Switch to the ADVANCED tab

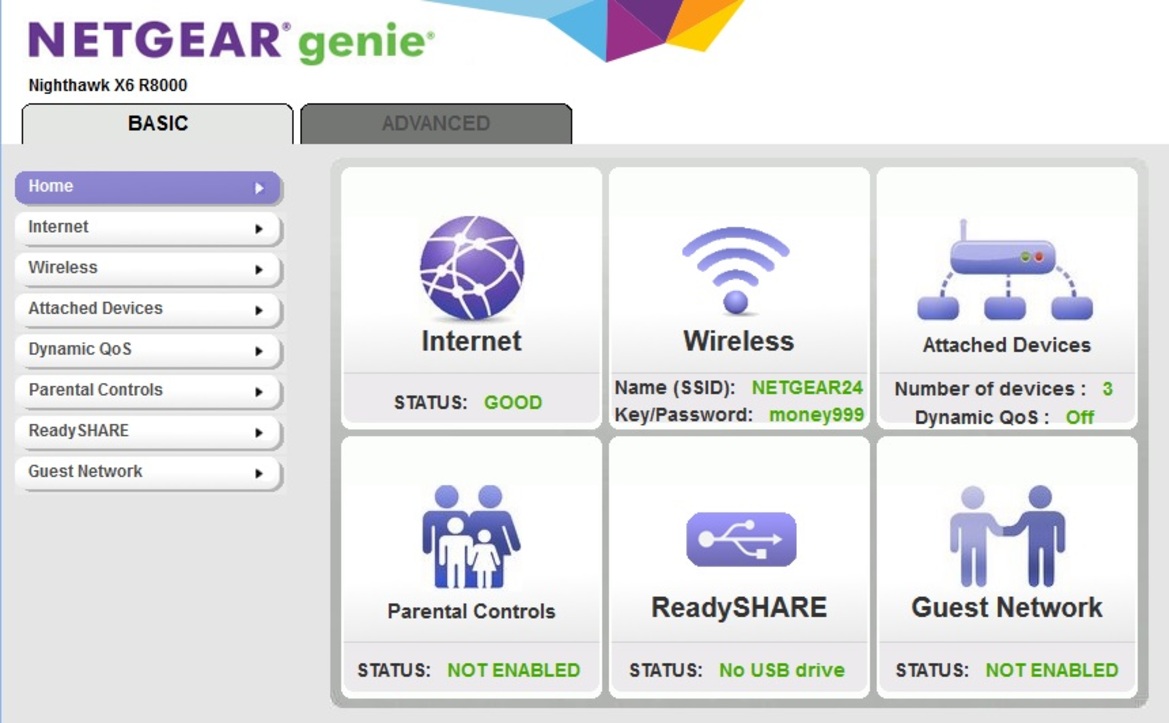(436, 124)
